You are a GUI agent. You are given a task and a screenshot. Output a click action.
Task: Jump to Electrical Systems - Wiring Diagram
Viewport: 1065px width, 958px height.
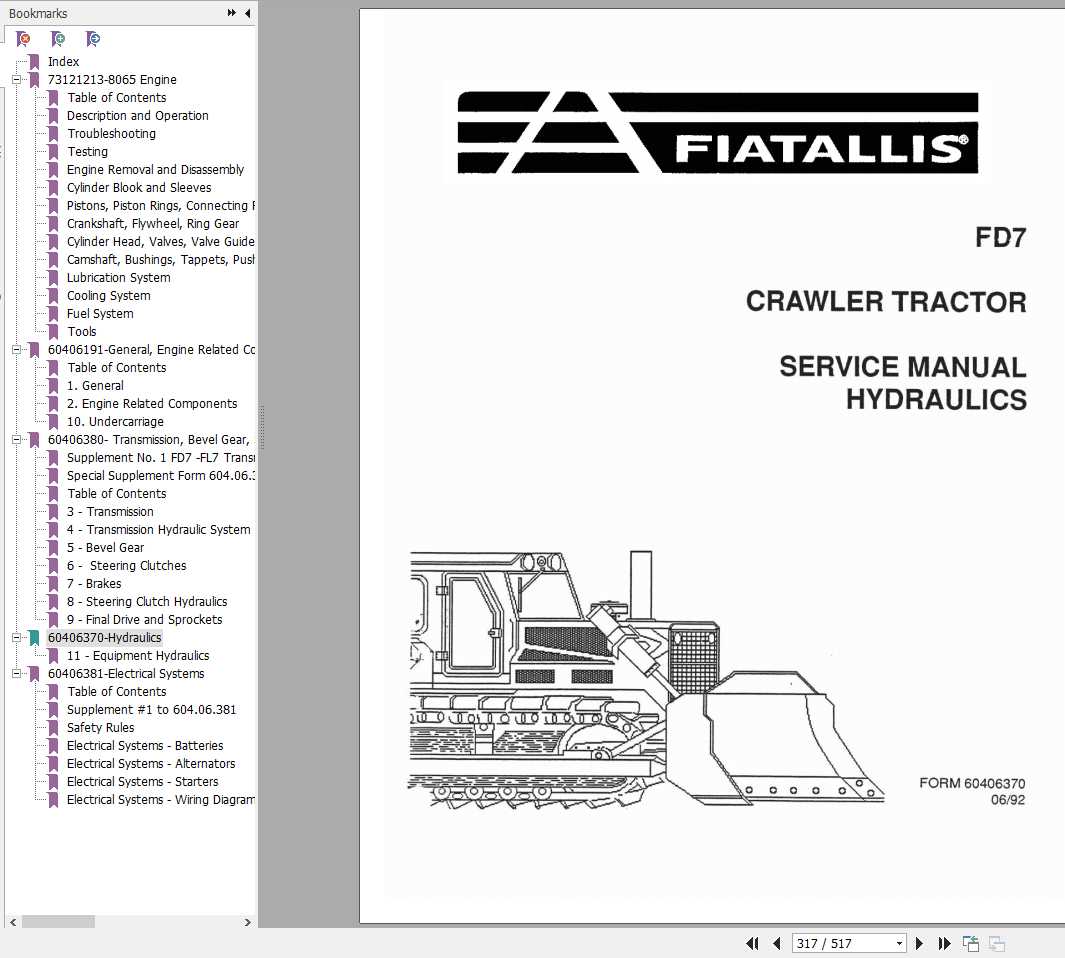[x=160, y=800]
